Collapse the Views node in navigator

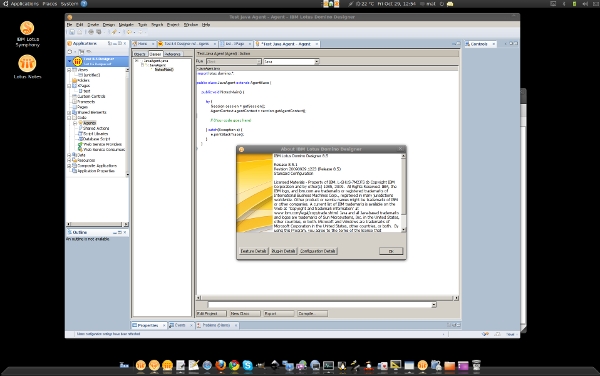click(x=69, y=70)
